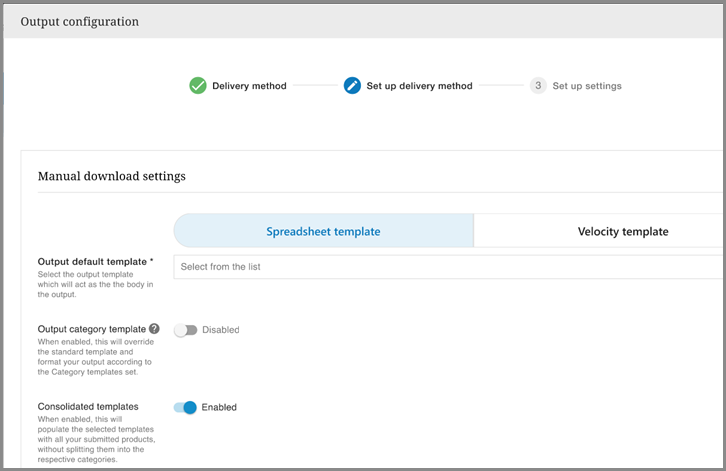Enable the Output category template toggle

pyautogui.click(x=185, y=330)
